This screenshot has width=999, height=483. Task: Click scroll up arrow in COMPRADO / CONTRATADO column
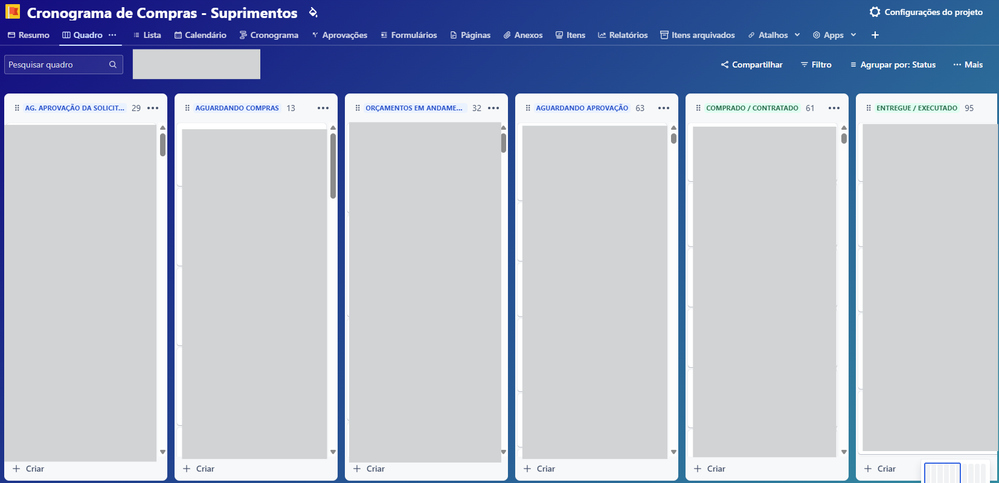[844, 127]
